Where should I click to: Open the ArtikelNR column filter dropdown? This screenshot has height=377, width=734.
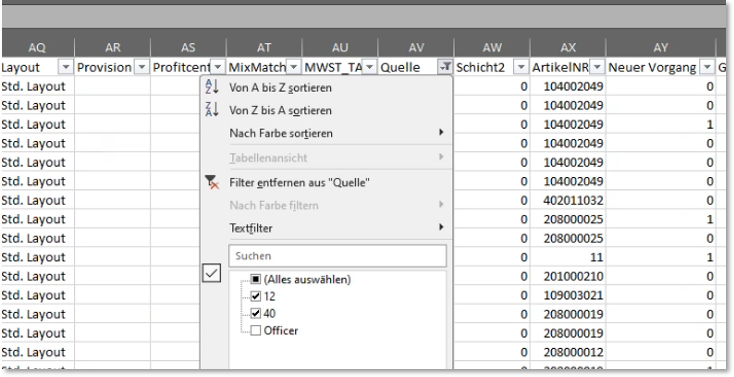pyautogui.click(x=597, y=67)
